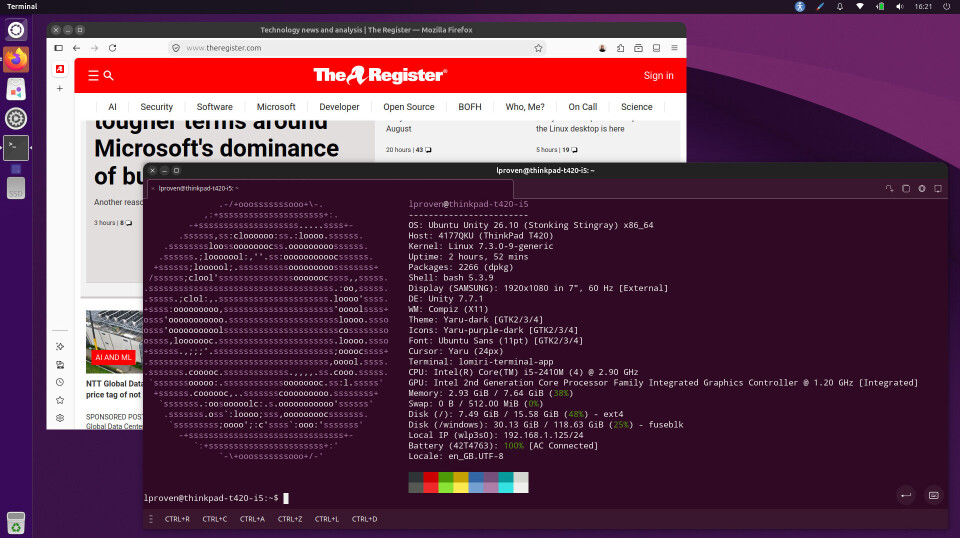The height and width of the screenshot is (538, 960).
Task: Toggle terminal on-screen keyboard button
Action: tap(934, 495)
